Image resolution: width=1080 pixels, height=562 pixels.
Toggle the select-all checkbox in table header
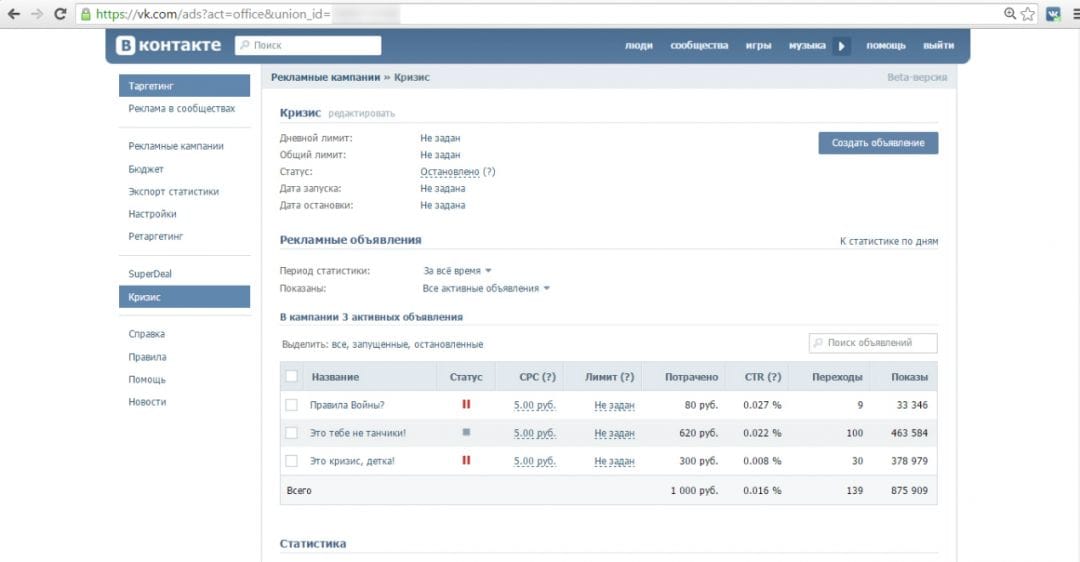tap(291, 377)
